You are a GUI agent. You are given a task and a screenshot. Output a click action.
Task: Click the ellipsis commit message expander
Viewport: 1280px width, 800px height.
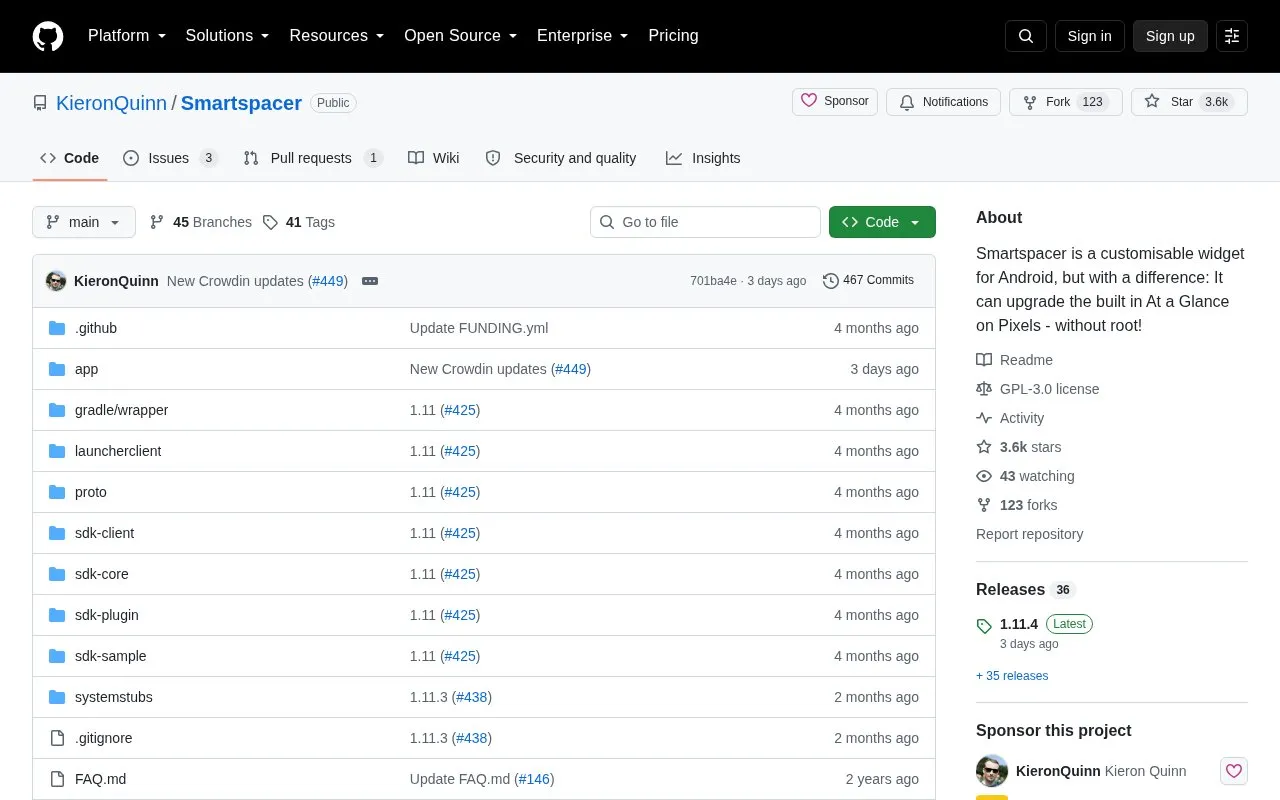(x=370, y=281)
